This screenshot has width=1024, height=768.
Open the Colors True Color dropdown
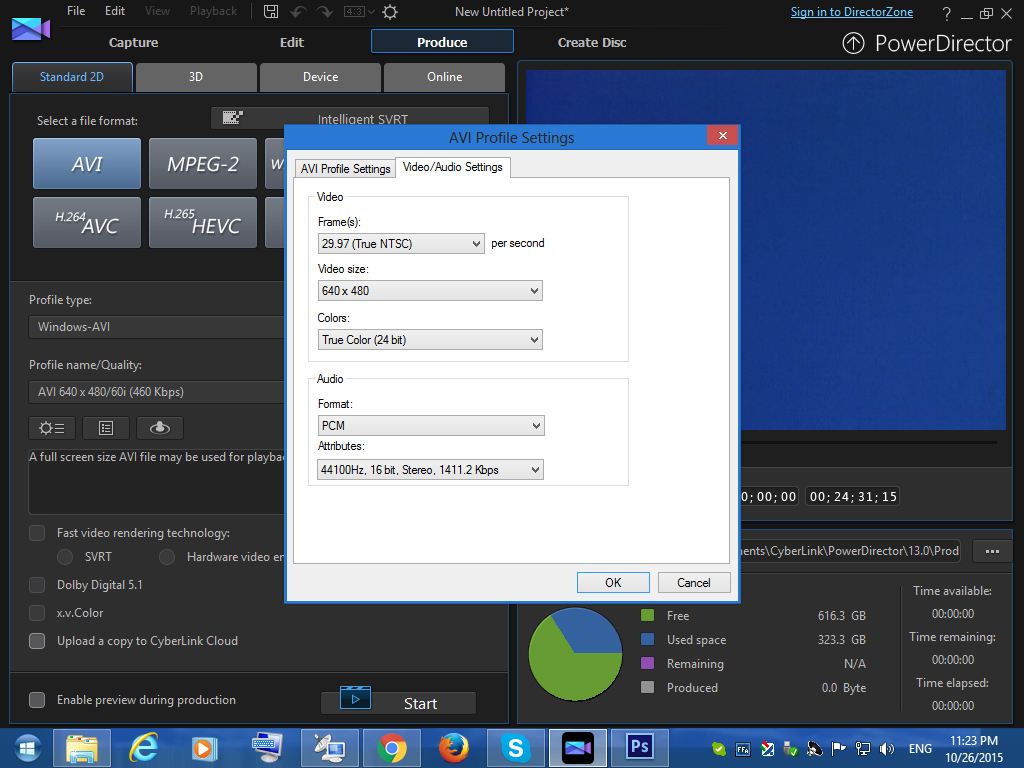point(430,340)
